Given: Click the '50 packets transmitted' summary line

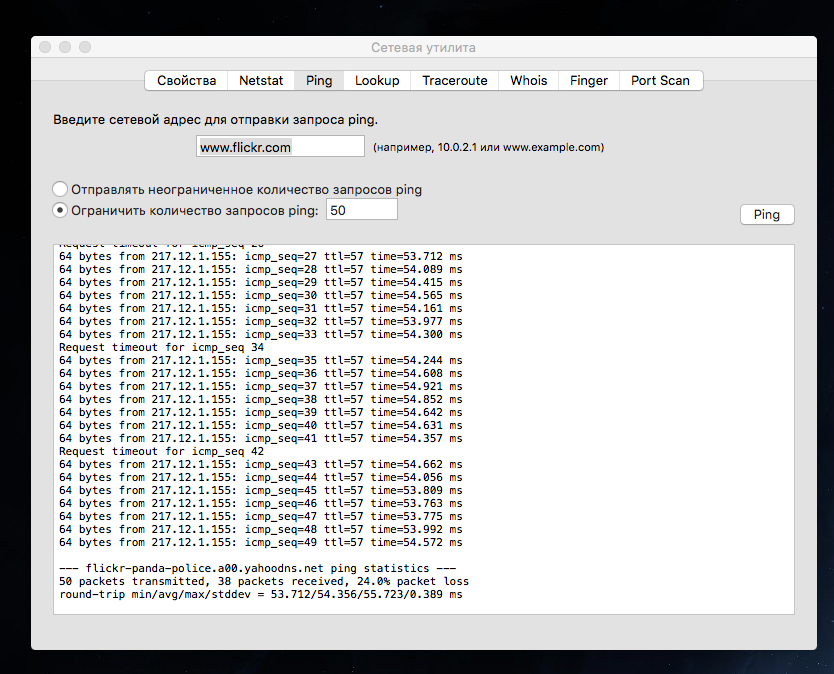Looking at the screenshot, I should point(264,581).
